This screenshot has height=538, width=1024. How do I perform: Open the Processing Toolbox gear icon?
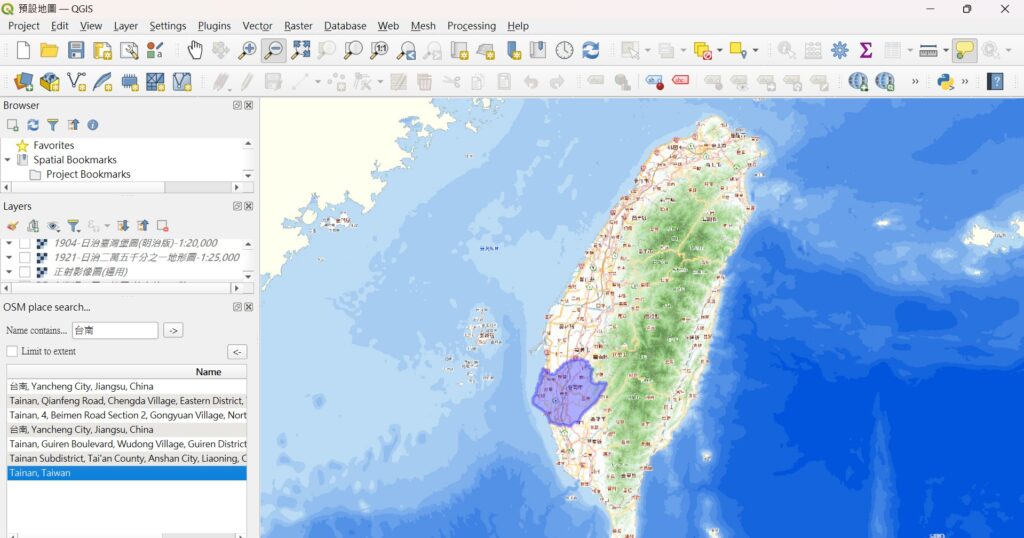click(840, 50)
